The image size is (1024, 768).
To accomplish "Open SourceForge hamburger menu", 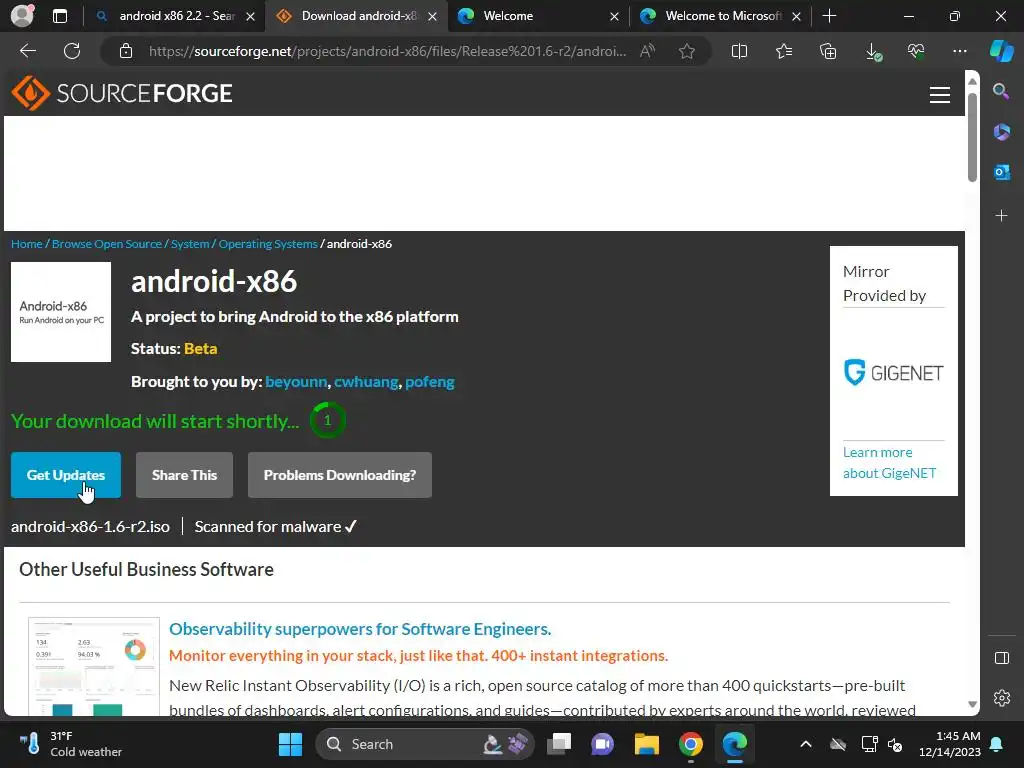I will point(939,95).
